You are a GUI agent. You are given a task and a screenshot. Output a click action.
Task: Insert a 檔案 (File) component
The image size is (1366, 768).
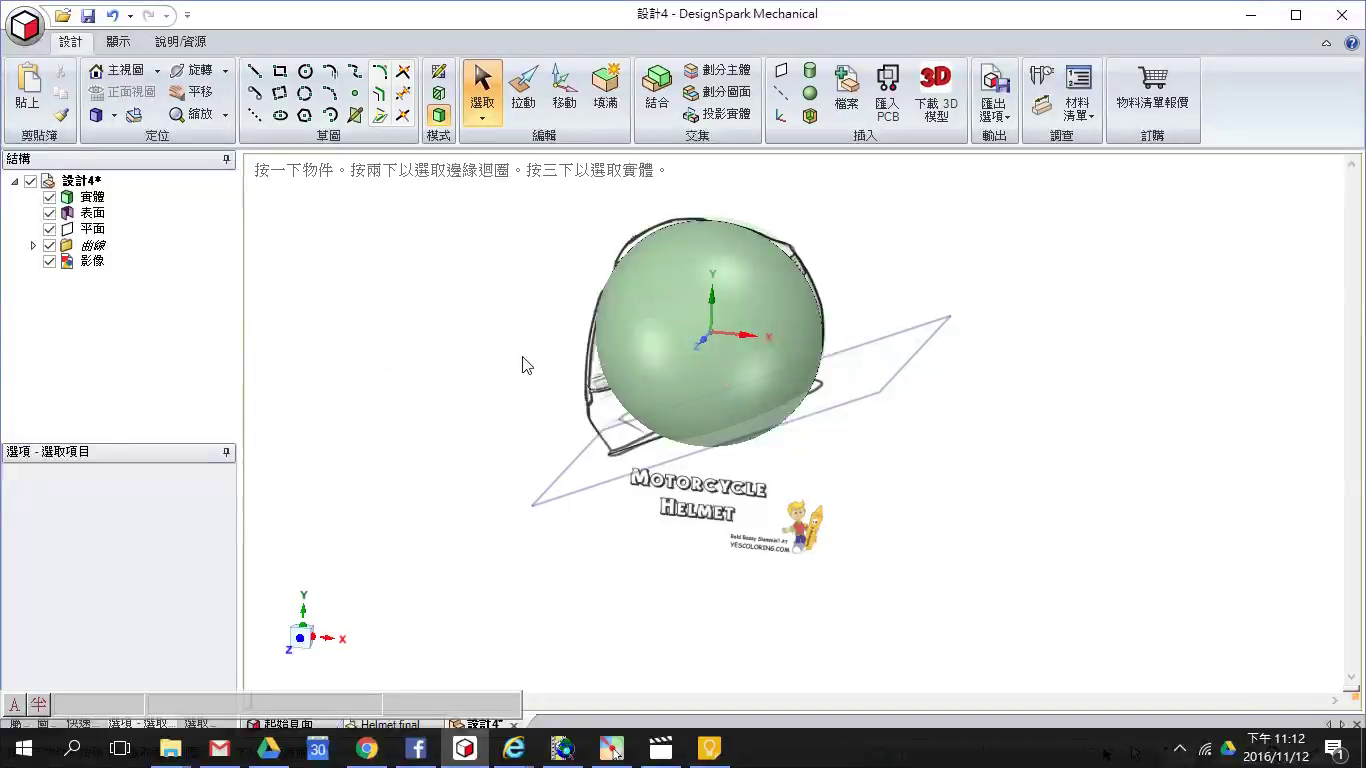click(847, 87)
